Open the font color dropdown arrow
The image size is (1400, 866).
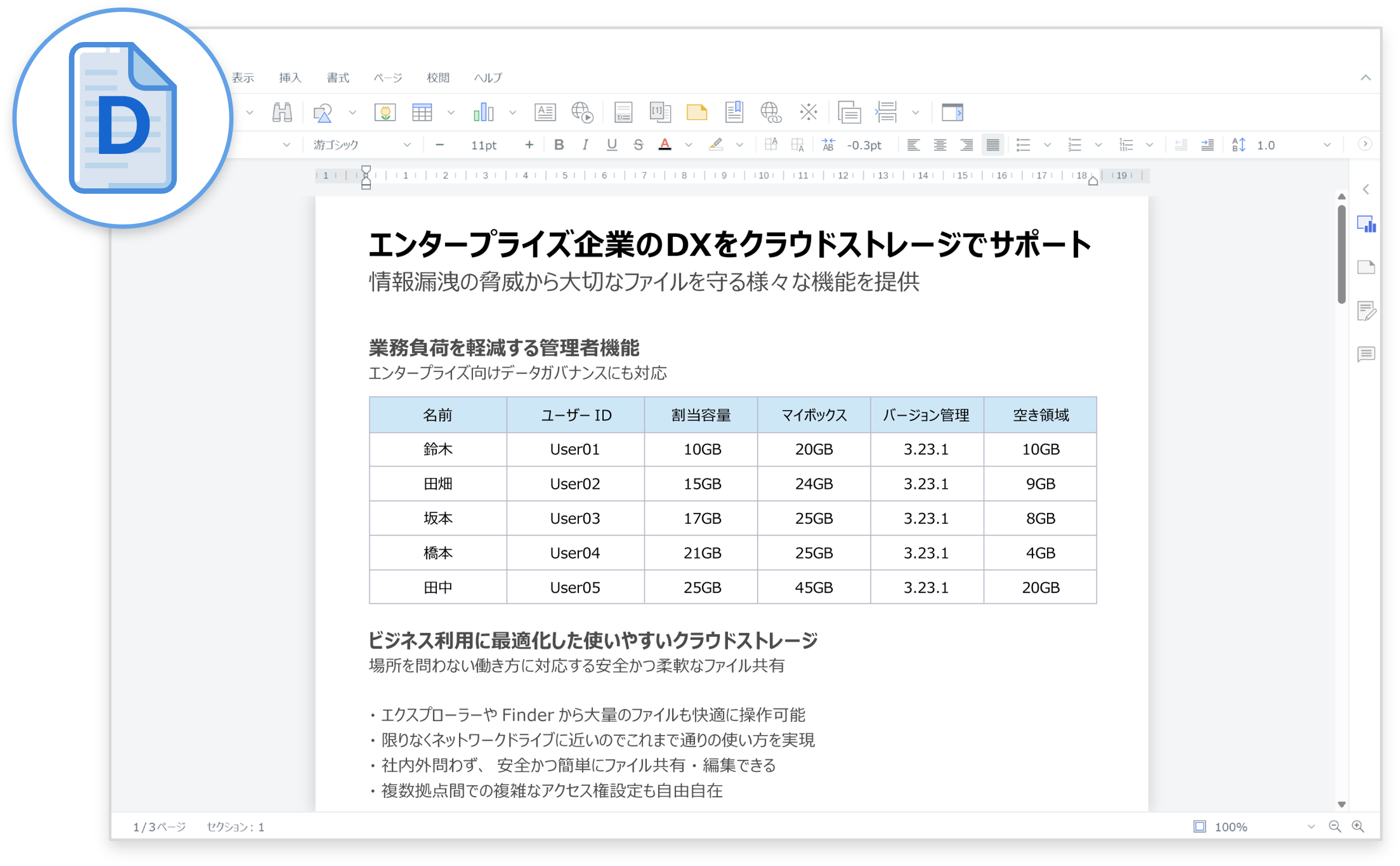coord(688,145)
